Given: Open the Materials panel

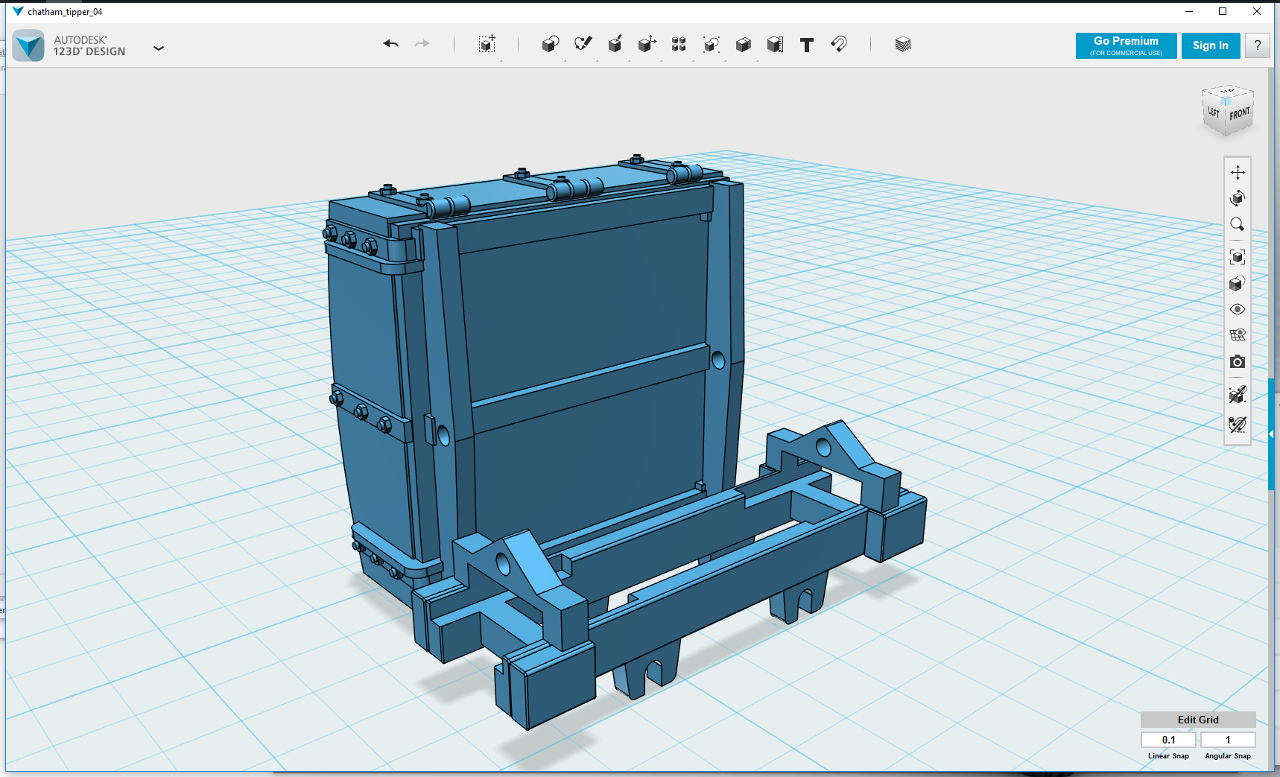Looking at the screenshot, I should 903,44.
